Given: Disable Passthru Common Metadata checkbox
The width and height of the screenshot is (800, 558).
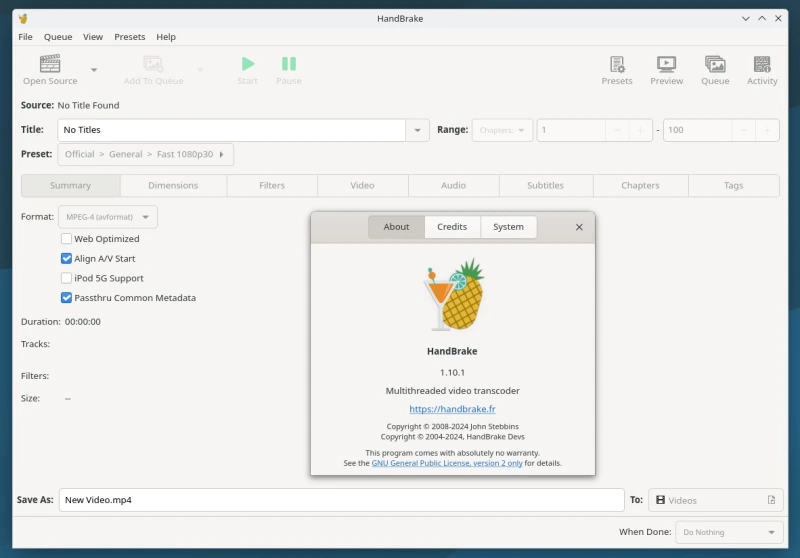Looking at the screenshot, I should point(66,297).
